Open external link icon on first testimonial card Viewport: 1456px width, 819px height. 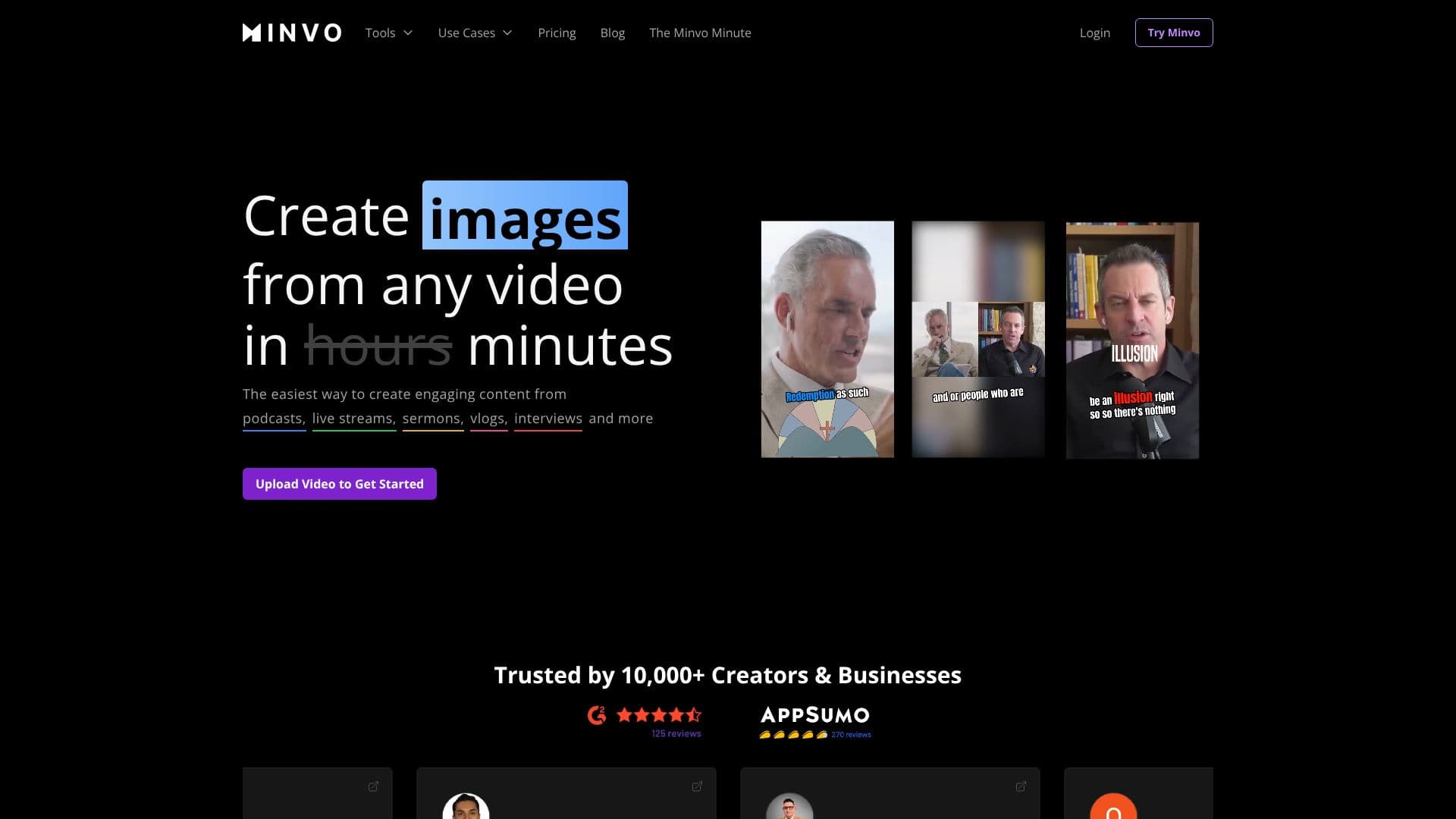coord(373,786)
